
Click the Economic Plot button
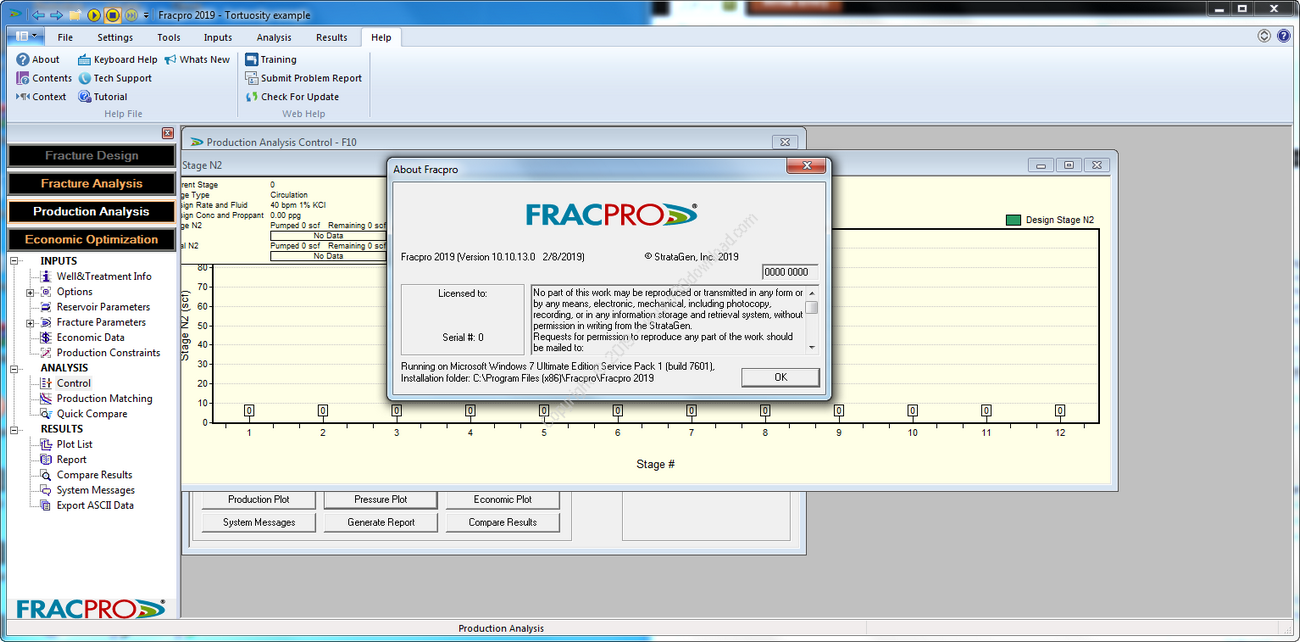[x=502, y=499]
